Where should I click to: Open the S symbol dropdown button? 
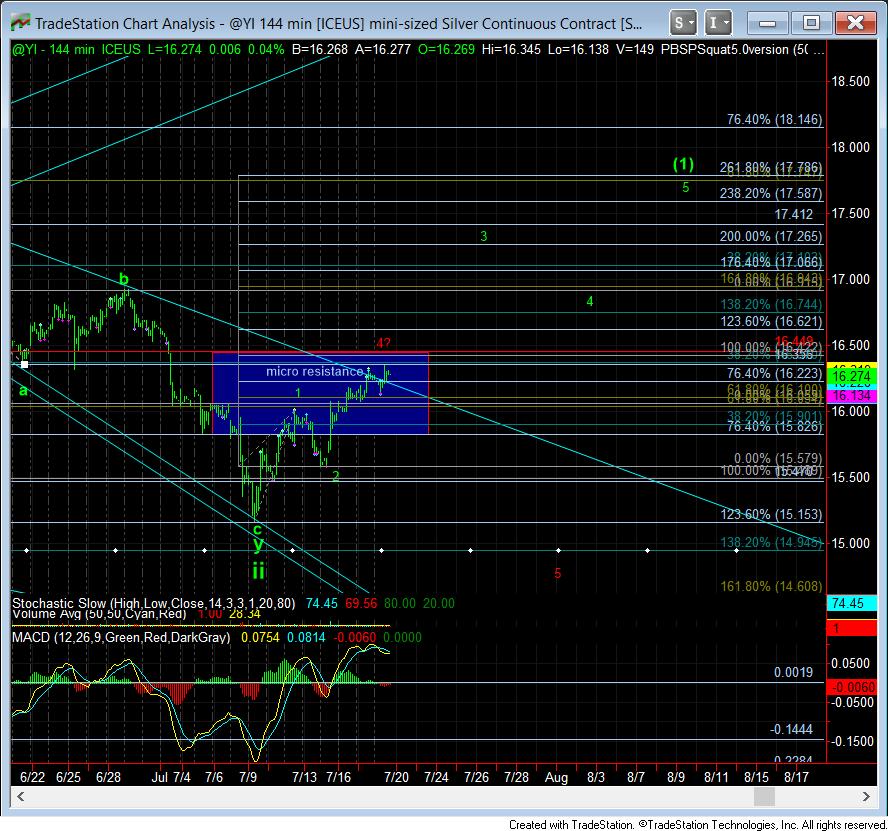[683, 23]
